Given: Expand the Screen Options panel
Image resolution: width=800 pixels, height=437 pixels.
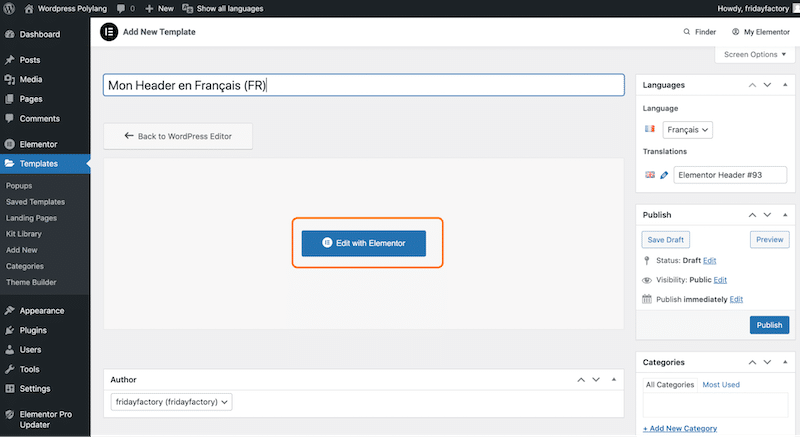Looking at the screenshot, I should [x=755, y=55].
